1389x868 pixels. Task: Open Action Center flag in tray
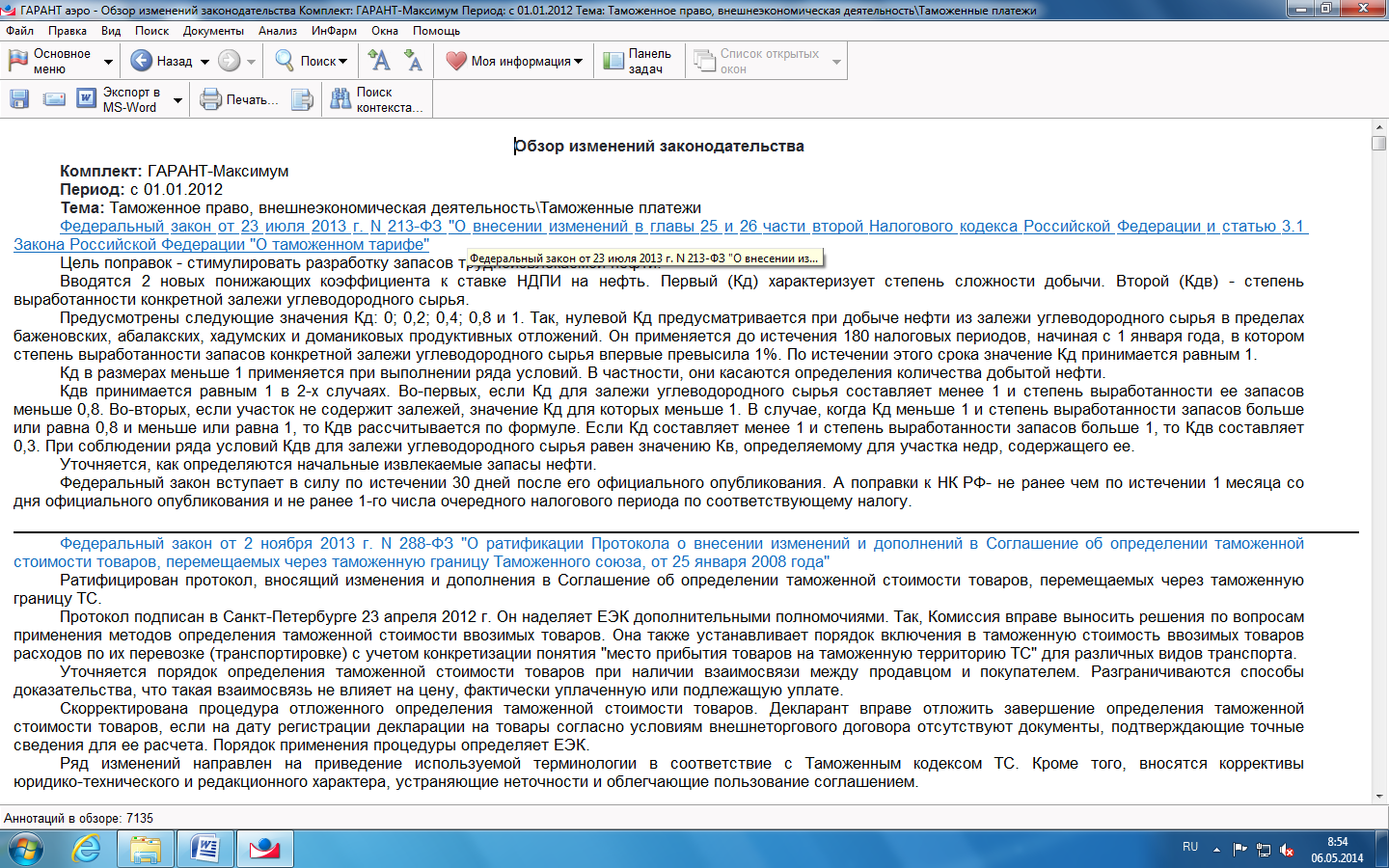[1239, 850]
